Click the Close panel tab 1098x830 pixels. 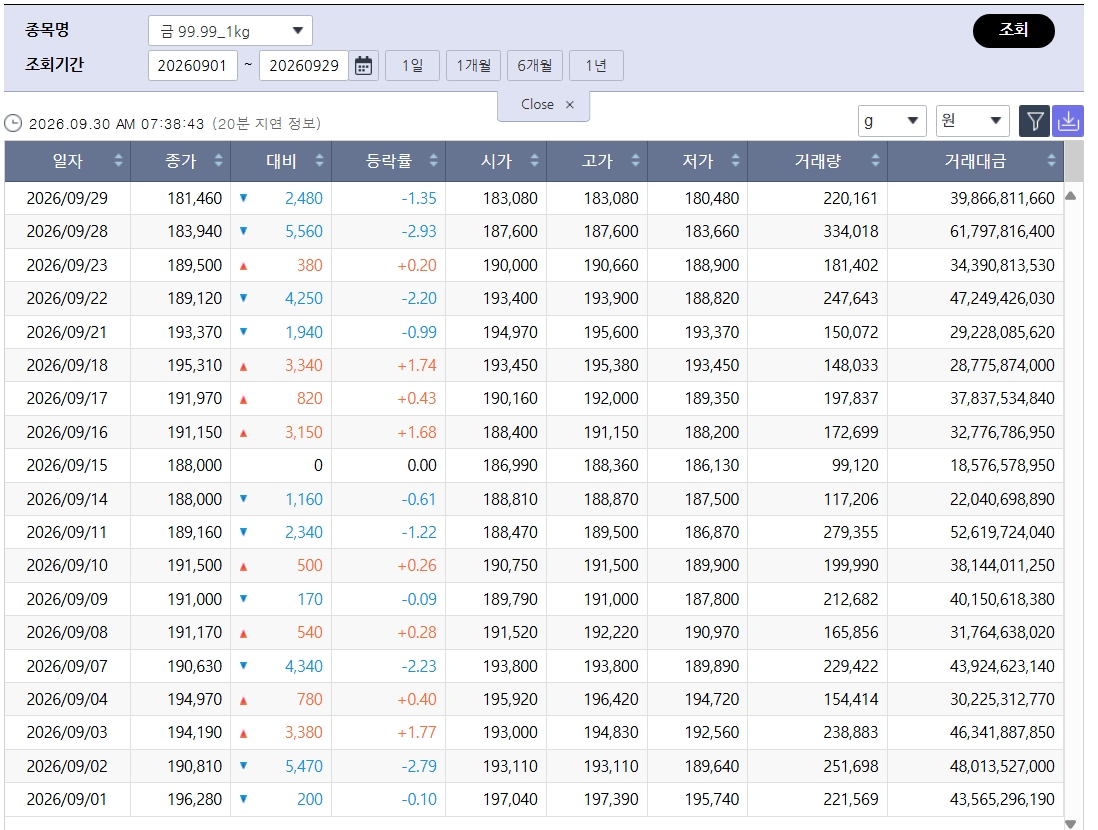pyautogui.click(x=543, y=105)
